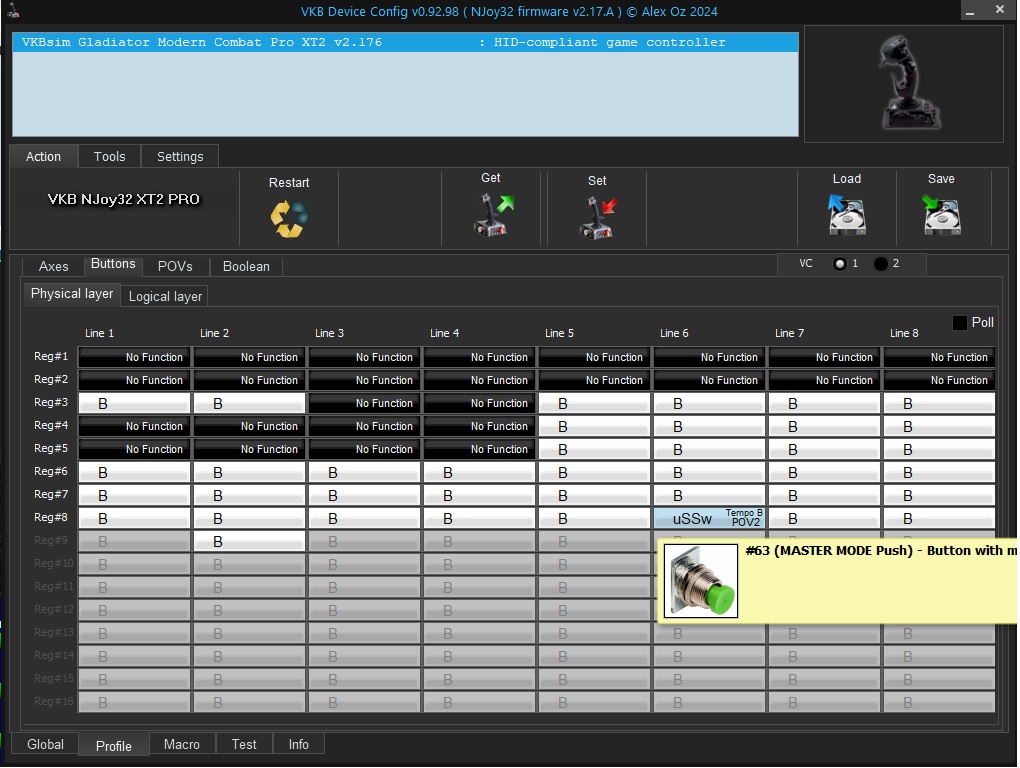
Task: Click Reg#4 Line 5 B button cell
Action: [595, 426]
